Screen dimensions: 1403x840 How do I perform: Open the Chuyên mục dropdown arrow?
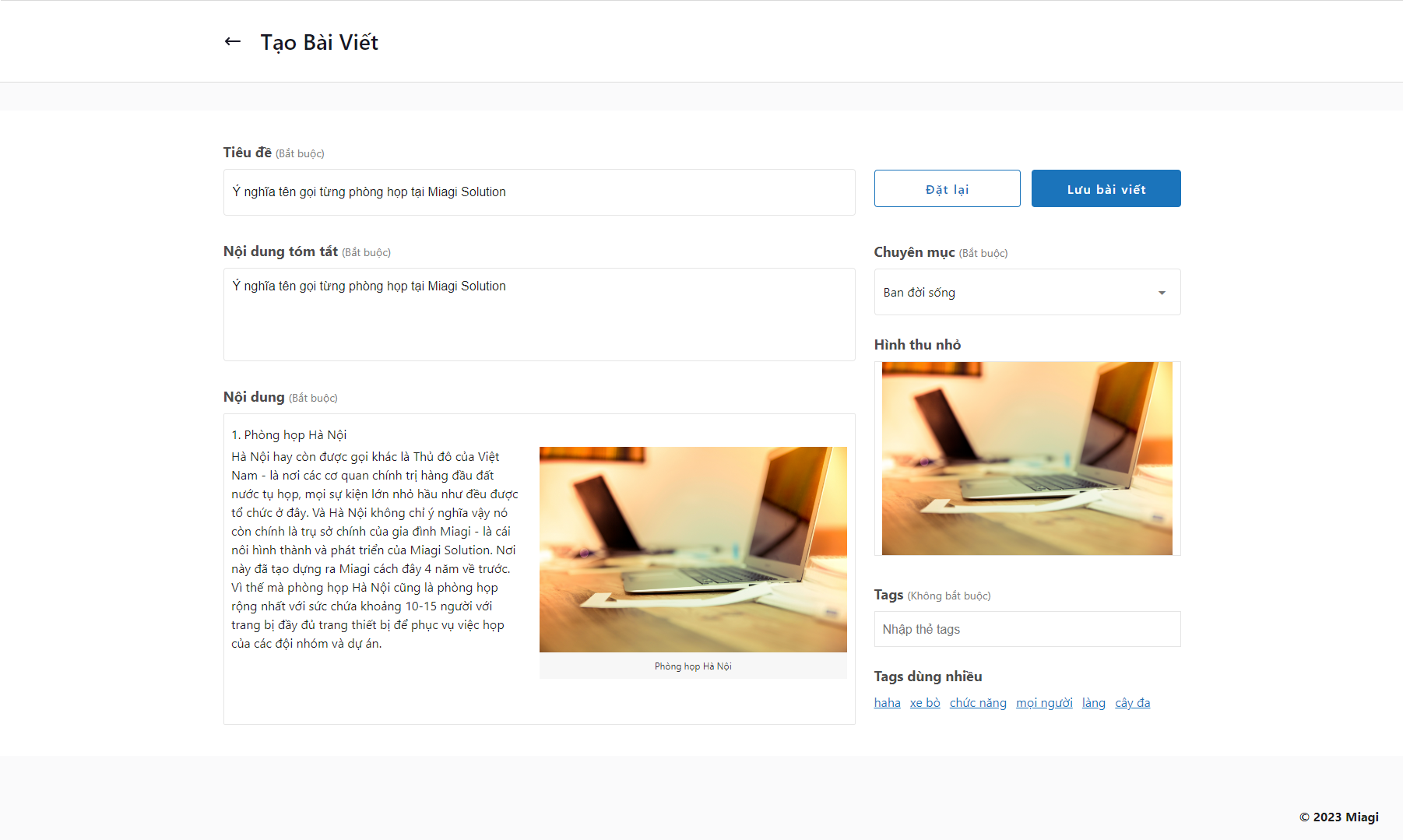pyautogui.click(x=1162, y=293)
